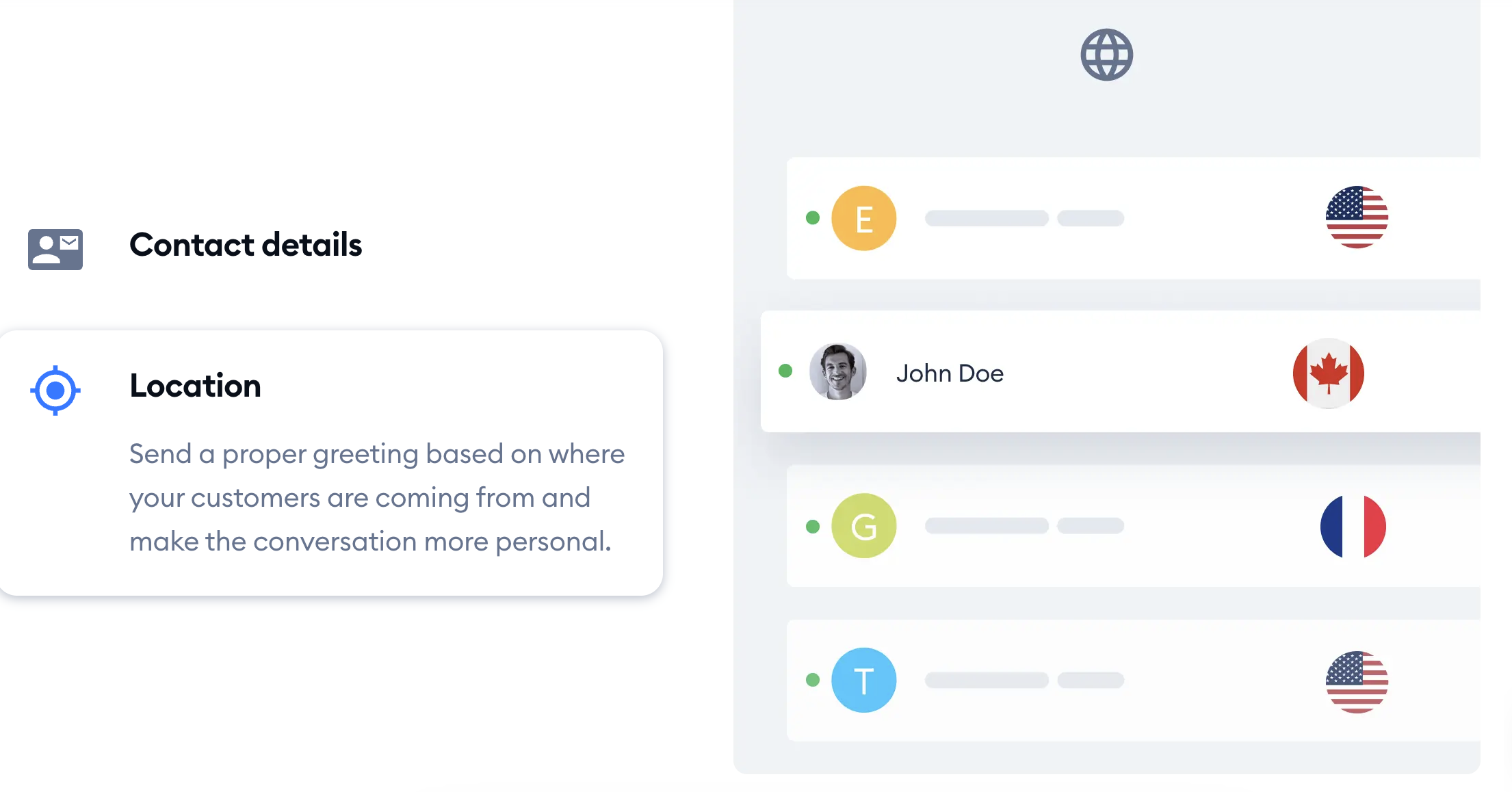
Task: Click the John Doe name
Action: 950,373
